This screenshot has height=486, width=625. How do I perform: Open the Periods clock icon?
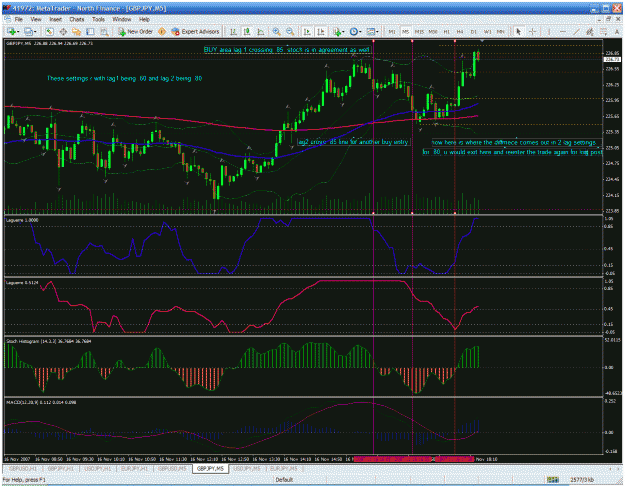(x=354, y=31)
